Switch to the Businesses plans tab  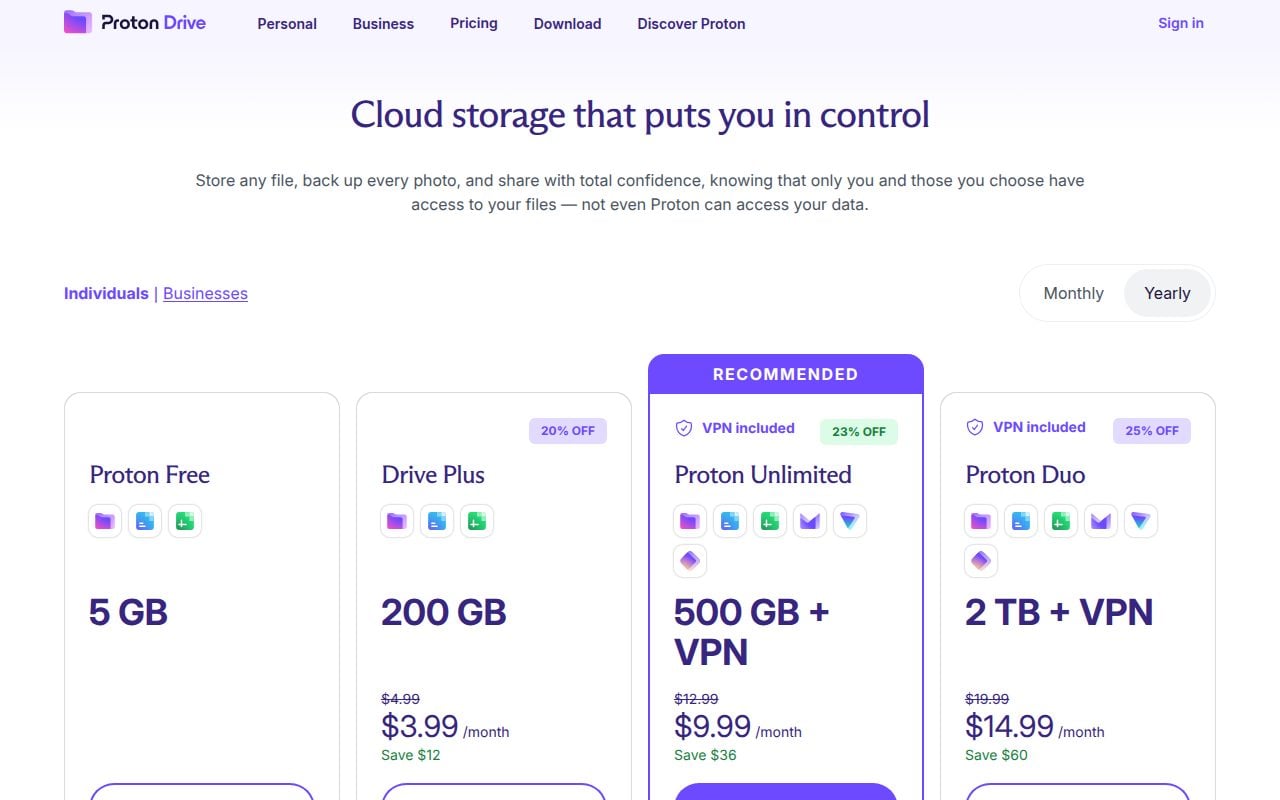(x=205, y=293)
